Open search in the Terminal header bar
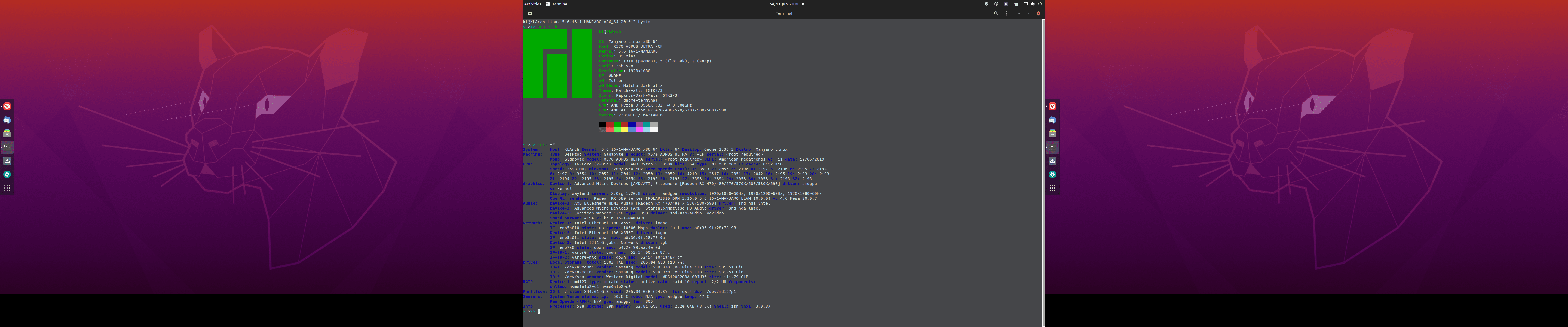Image resolution: width=1568 pixels, height=327 pixels. pos(996,13)
